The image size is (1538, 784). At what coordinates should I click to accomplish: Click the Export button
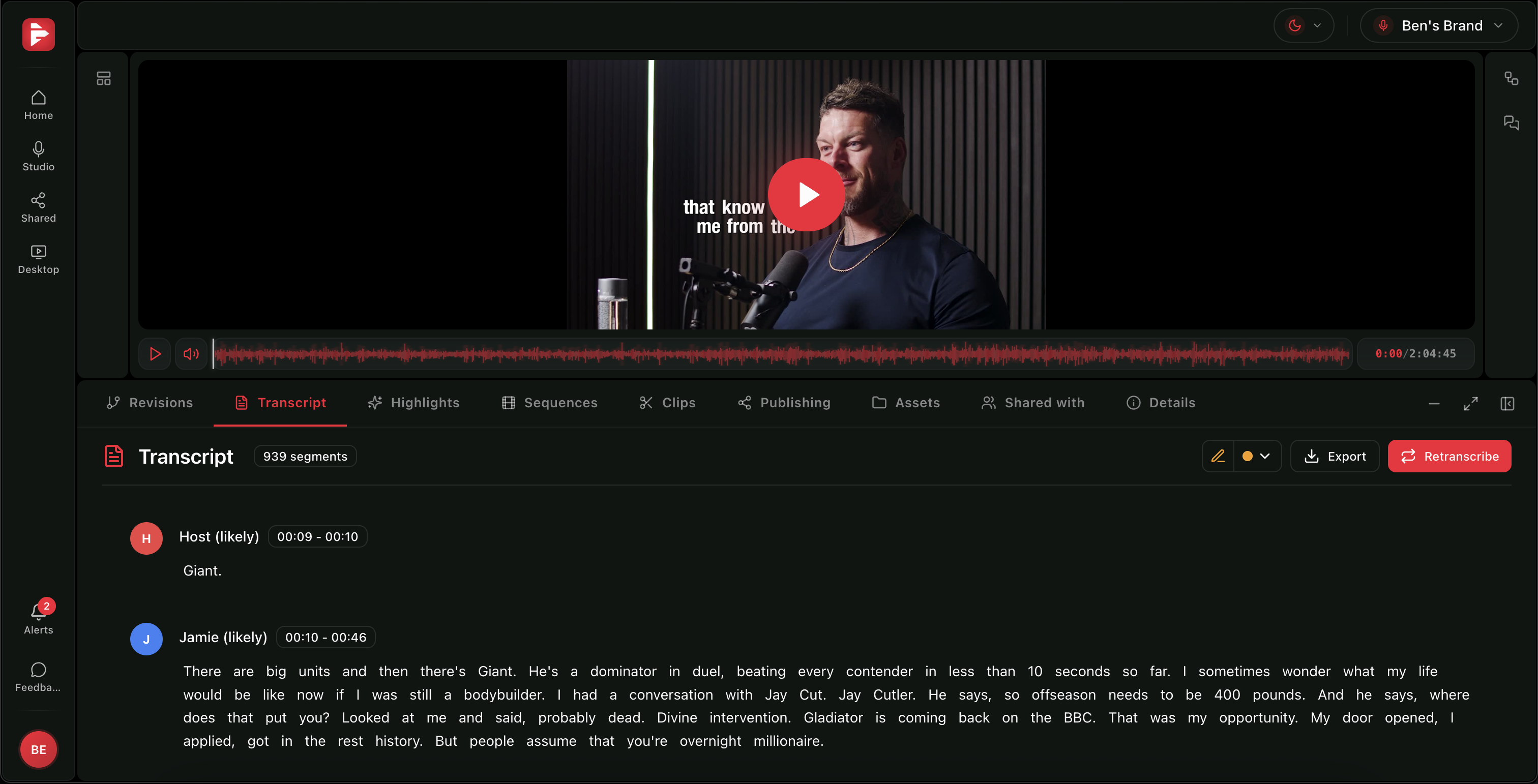(1335, 456)
